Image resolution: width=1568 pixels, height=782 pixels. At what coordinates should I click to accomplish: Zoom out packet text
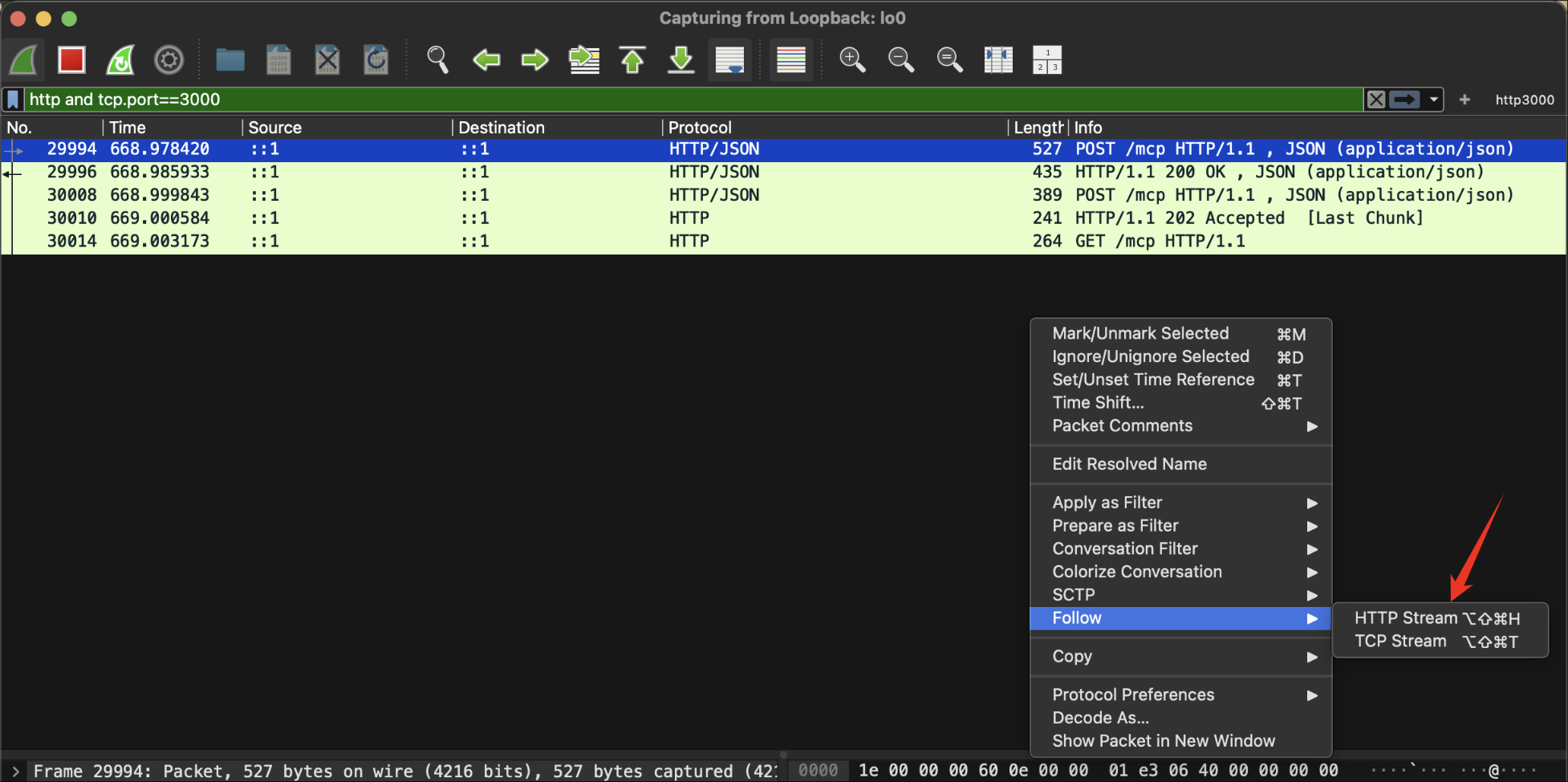[901, 59]
